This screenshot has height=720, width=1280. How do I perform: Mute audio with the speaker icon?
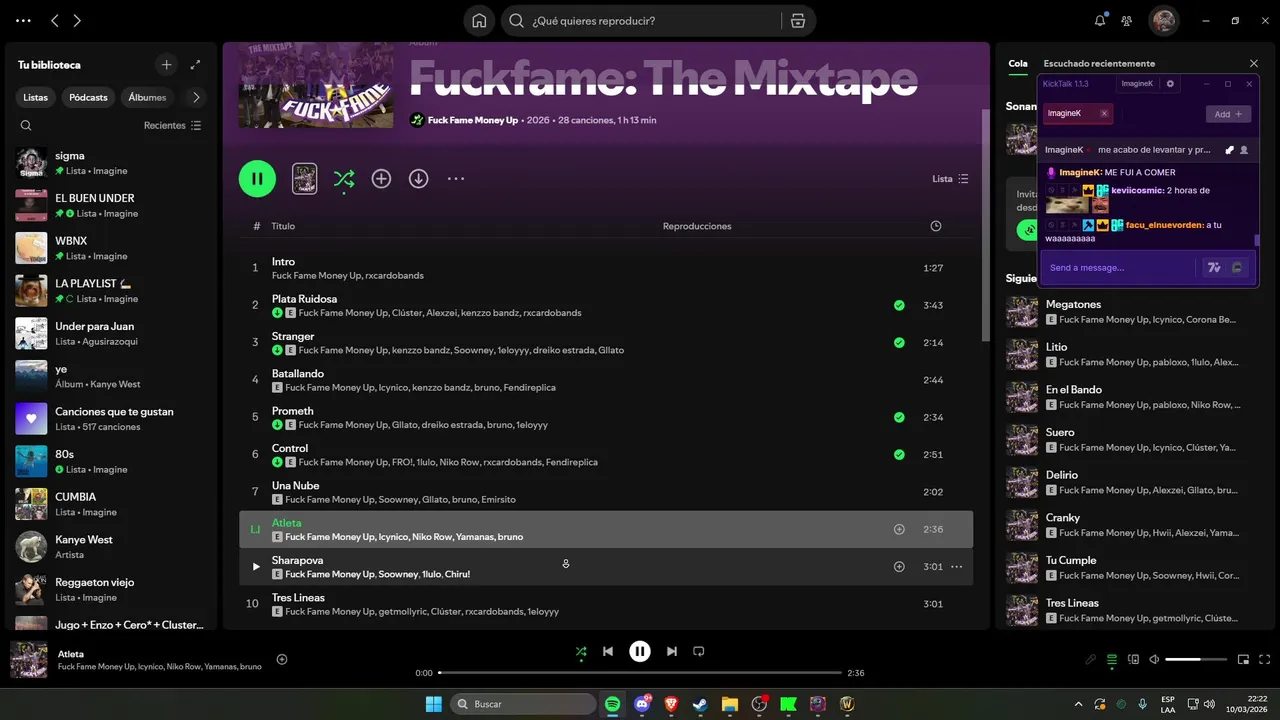[1154, 660]
